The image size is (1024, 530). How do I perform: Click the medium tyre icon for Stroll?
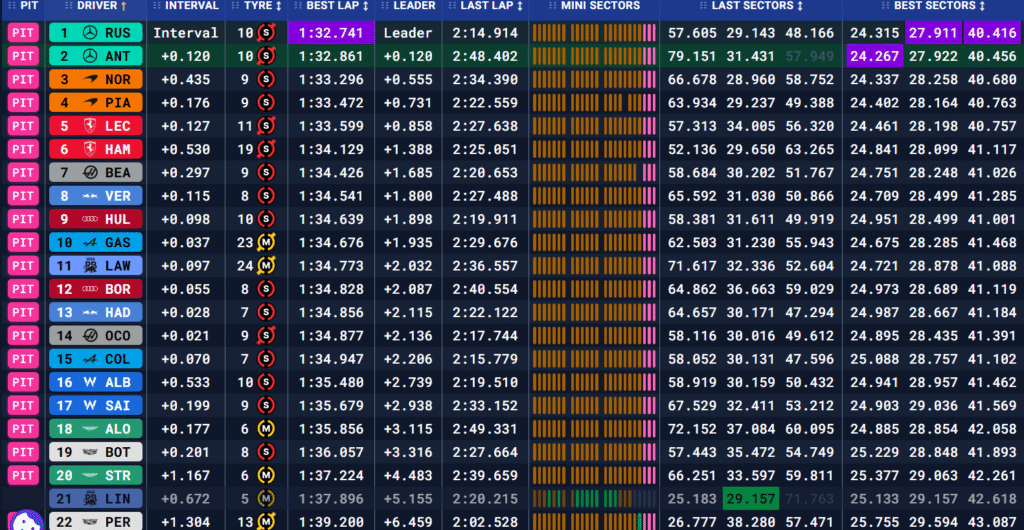pos(265,475)
